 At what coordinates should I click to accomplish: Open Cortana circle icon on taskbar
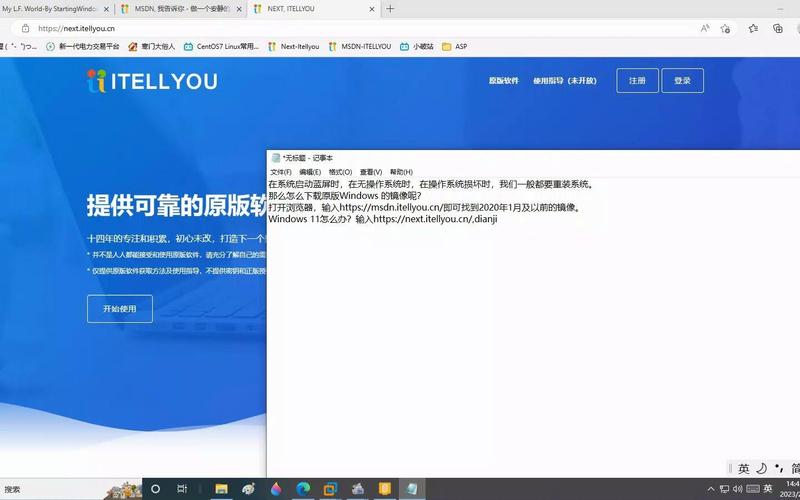pyautogui.click(x=156, y=489)
